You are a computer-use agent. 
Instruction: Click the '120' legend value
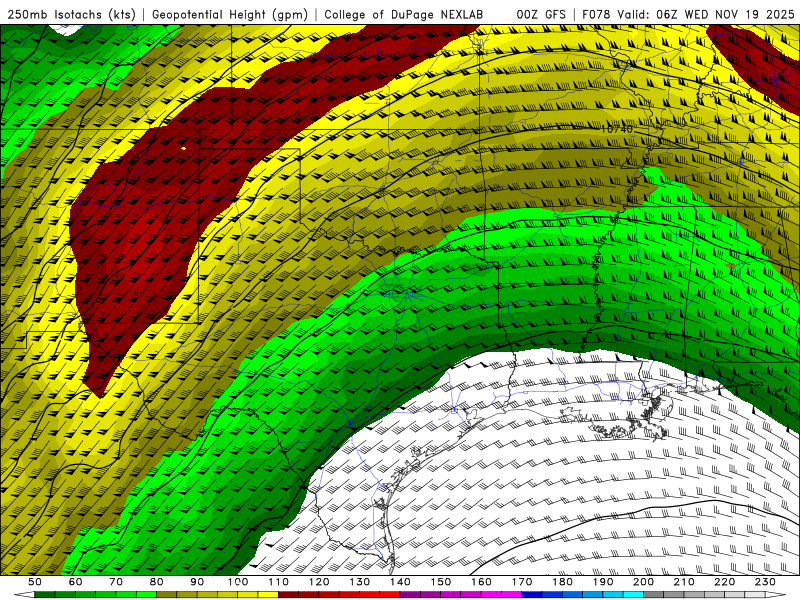[x=319, y=582]
